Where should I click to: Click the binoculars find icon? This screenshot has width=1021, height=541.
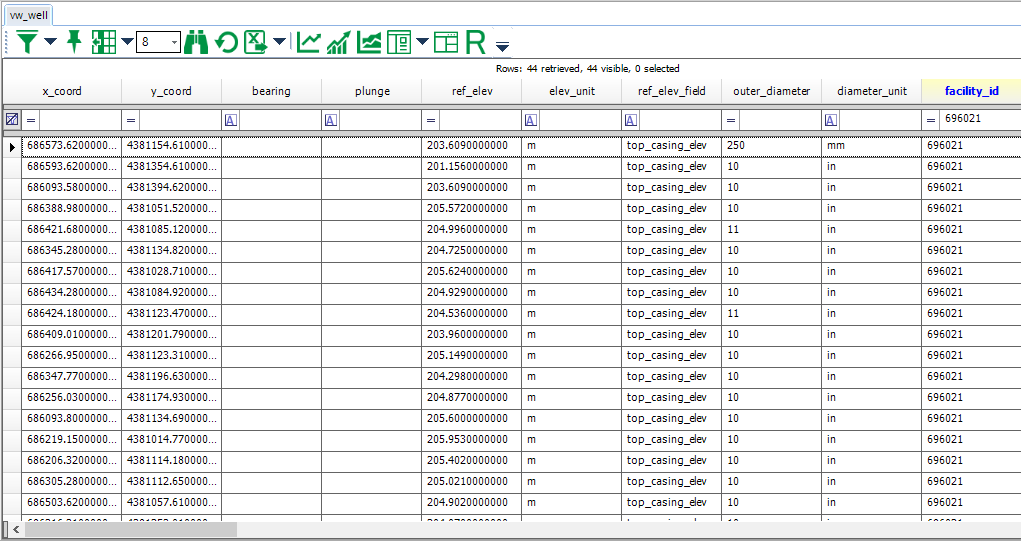[196, 42]
